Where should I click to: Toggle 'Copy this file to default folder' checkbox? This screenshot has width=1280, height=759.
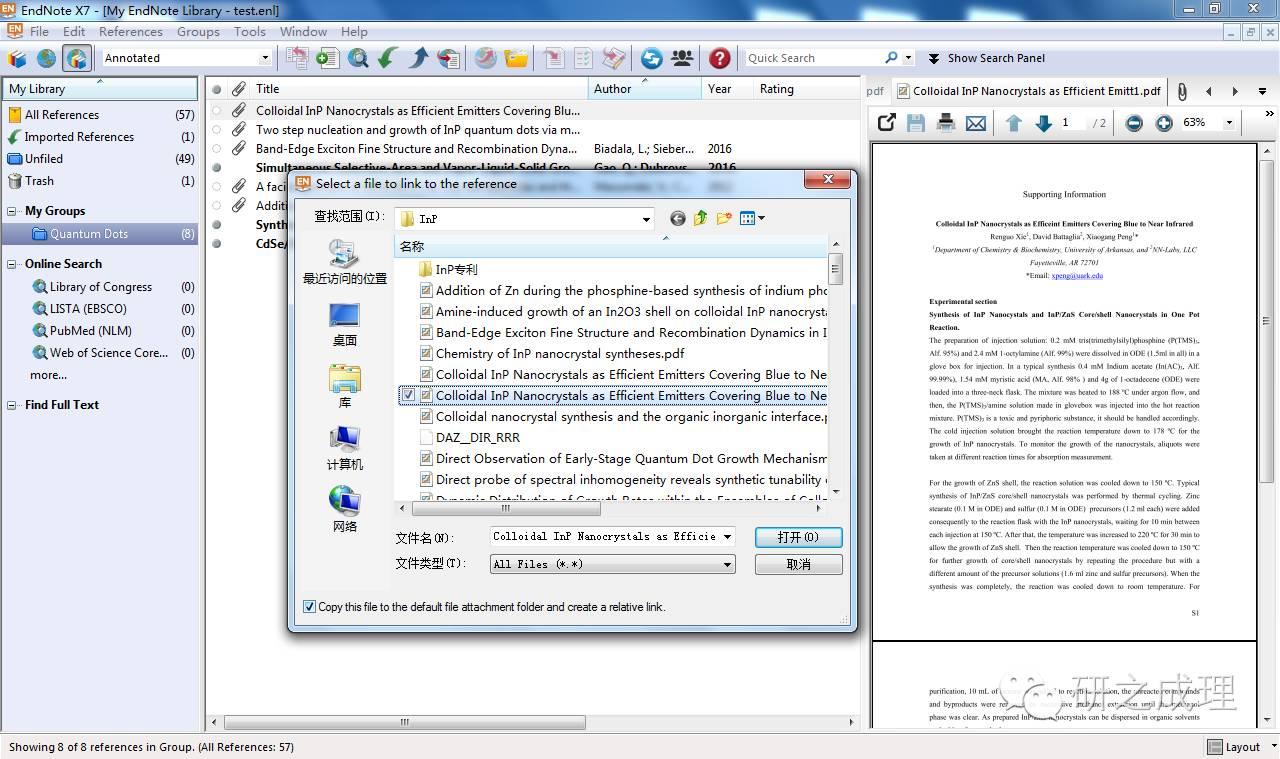click(x=309, y=607)
